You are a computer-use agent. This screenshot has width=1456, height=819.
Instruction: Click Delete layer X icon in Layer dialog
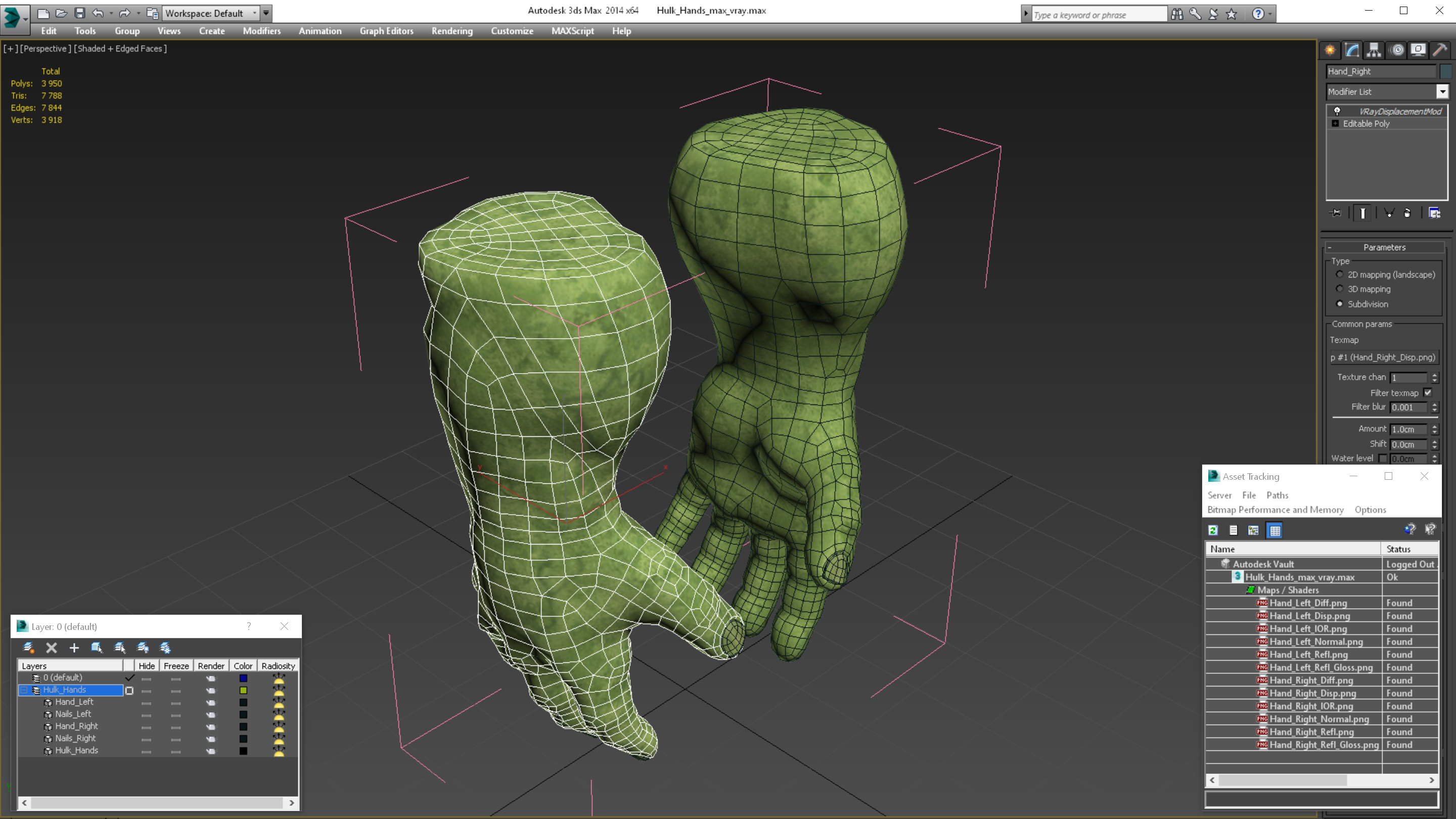pos(52,648)
